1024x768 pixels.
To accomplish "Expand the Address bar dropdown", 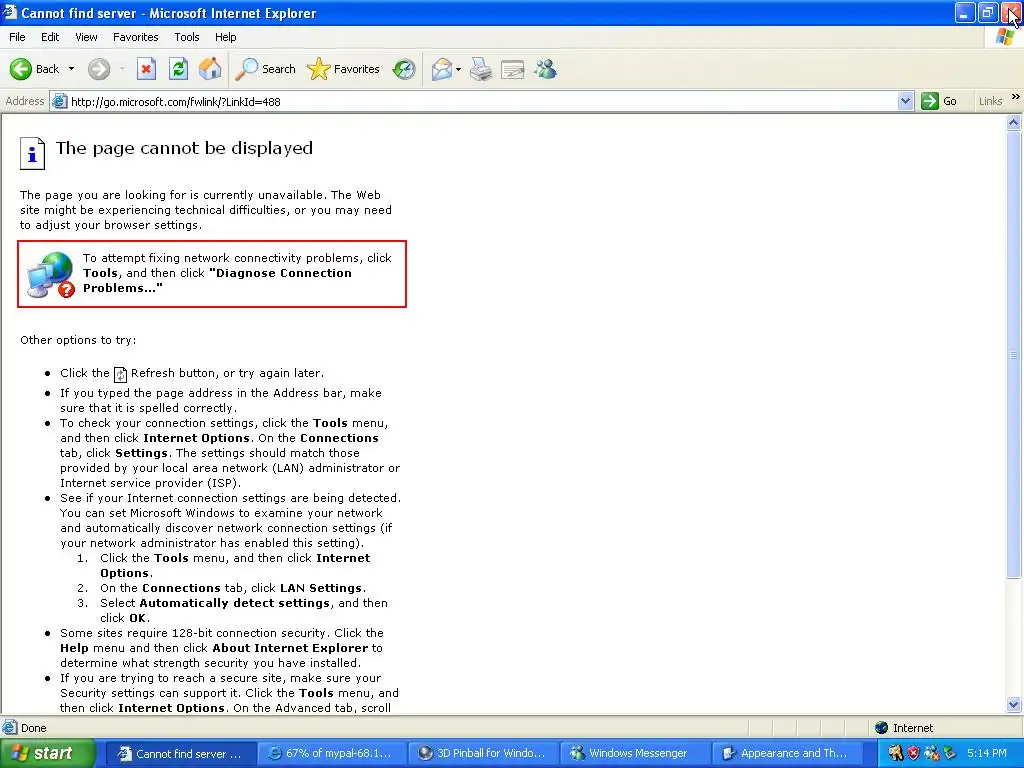I will (x=905, y=101).
